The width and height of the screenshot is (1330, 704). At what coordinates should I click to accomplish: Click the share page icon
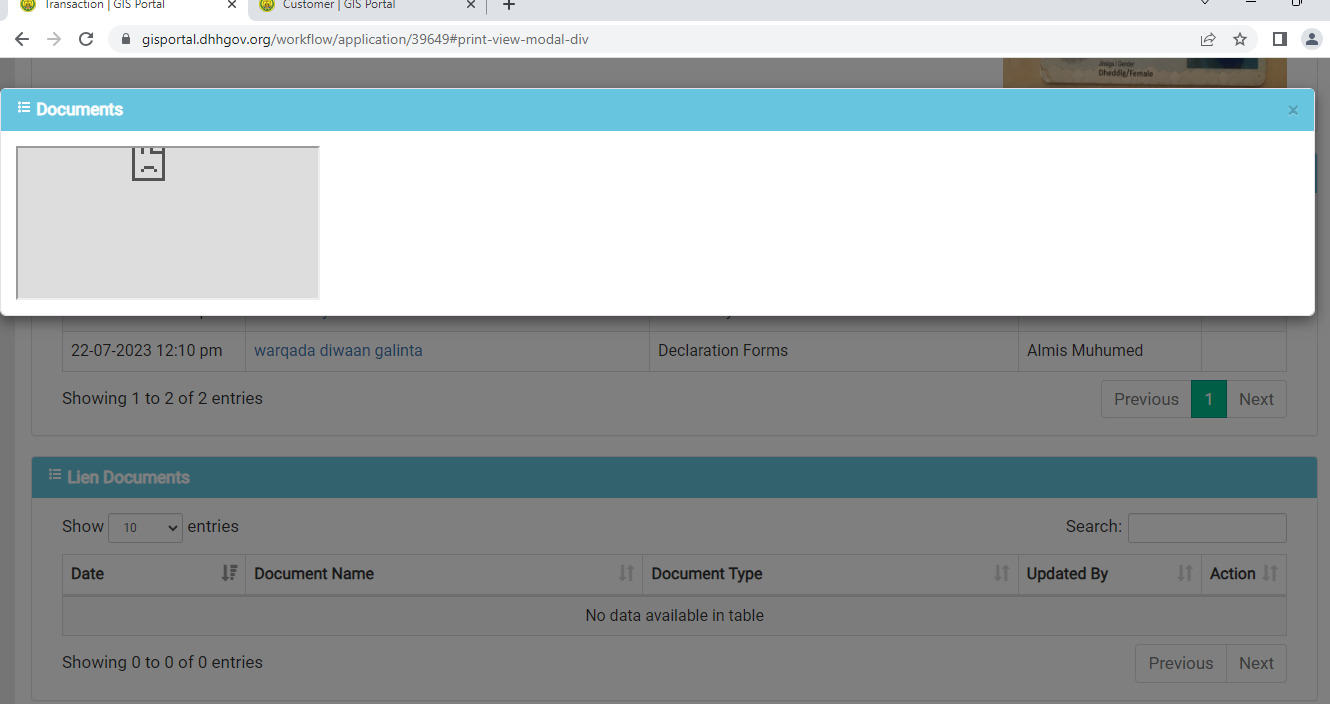(x=1208, y=39)
